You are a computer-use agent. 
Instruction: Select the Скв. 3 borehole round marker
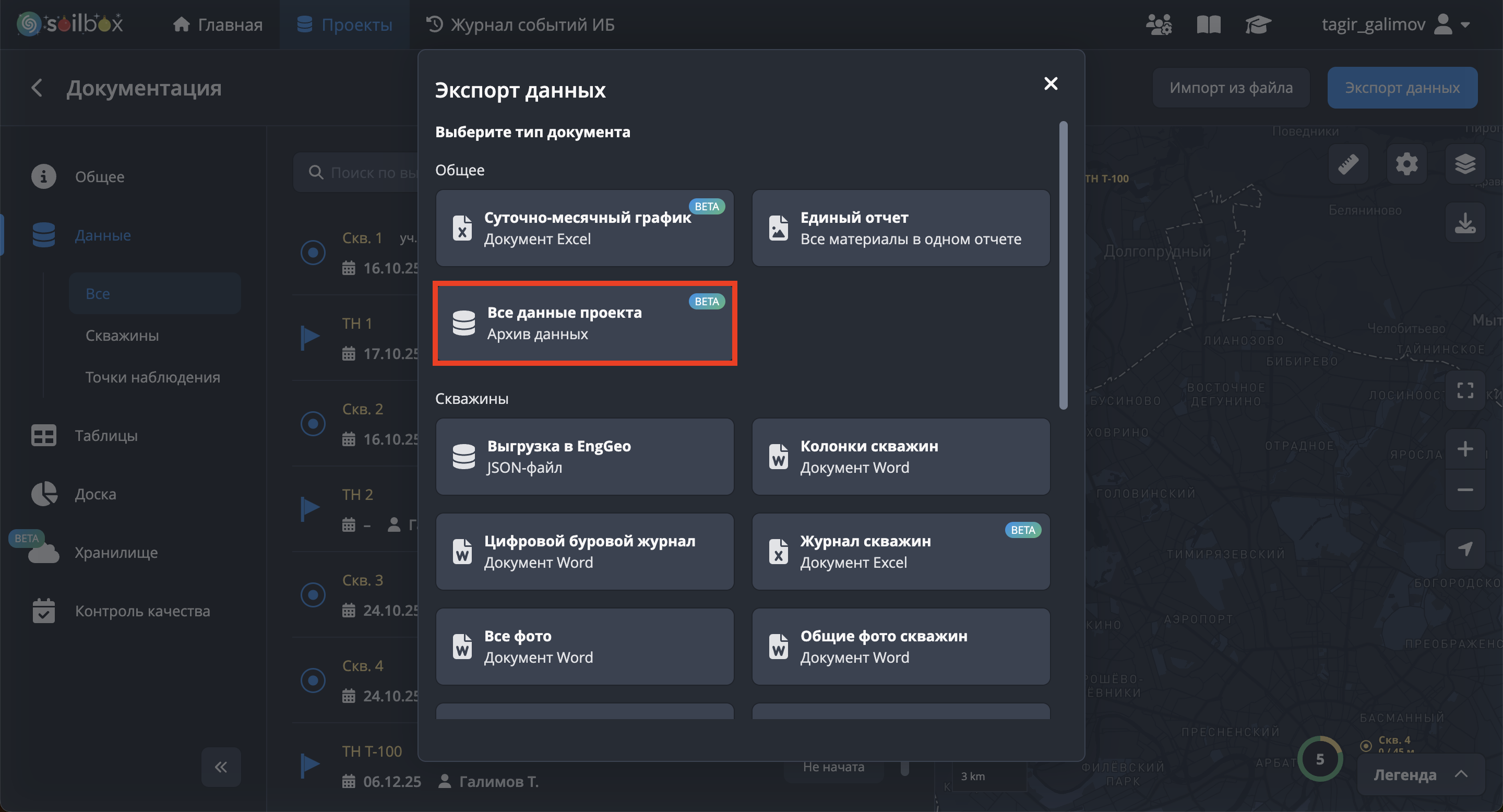(x=313, y=594)
